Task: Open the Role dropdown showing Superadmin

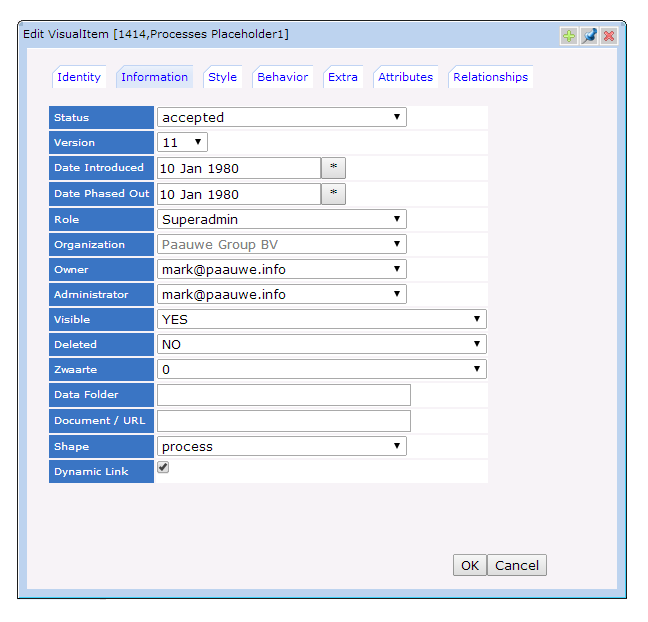Action: tap(281, 219)
